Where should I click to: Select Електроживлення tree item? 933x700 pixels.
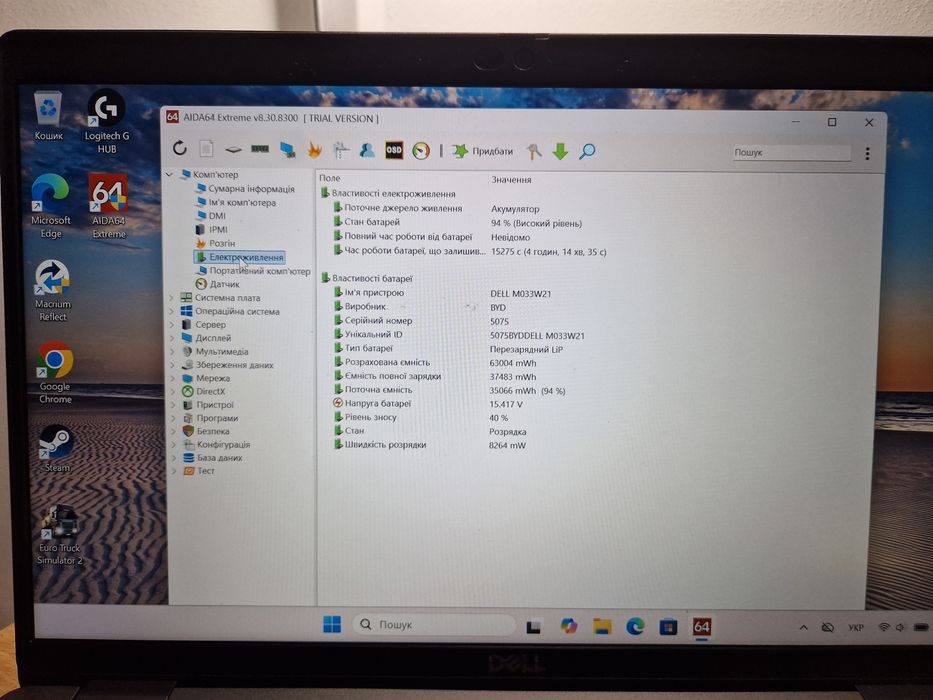tap(239, 257)
